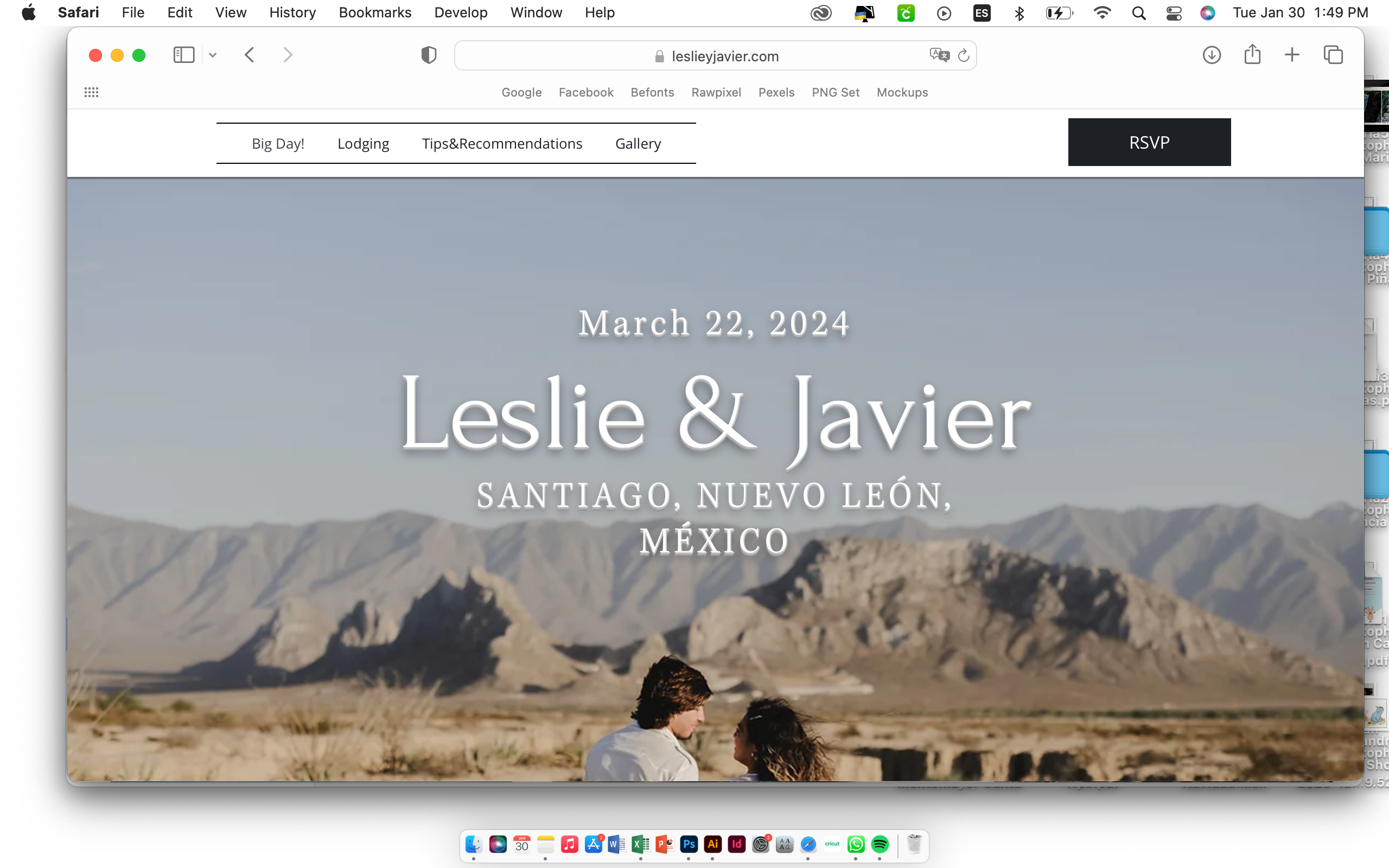
Task: Open the Develop menu
Action: pyautogui.click(x=461, y=12)
